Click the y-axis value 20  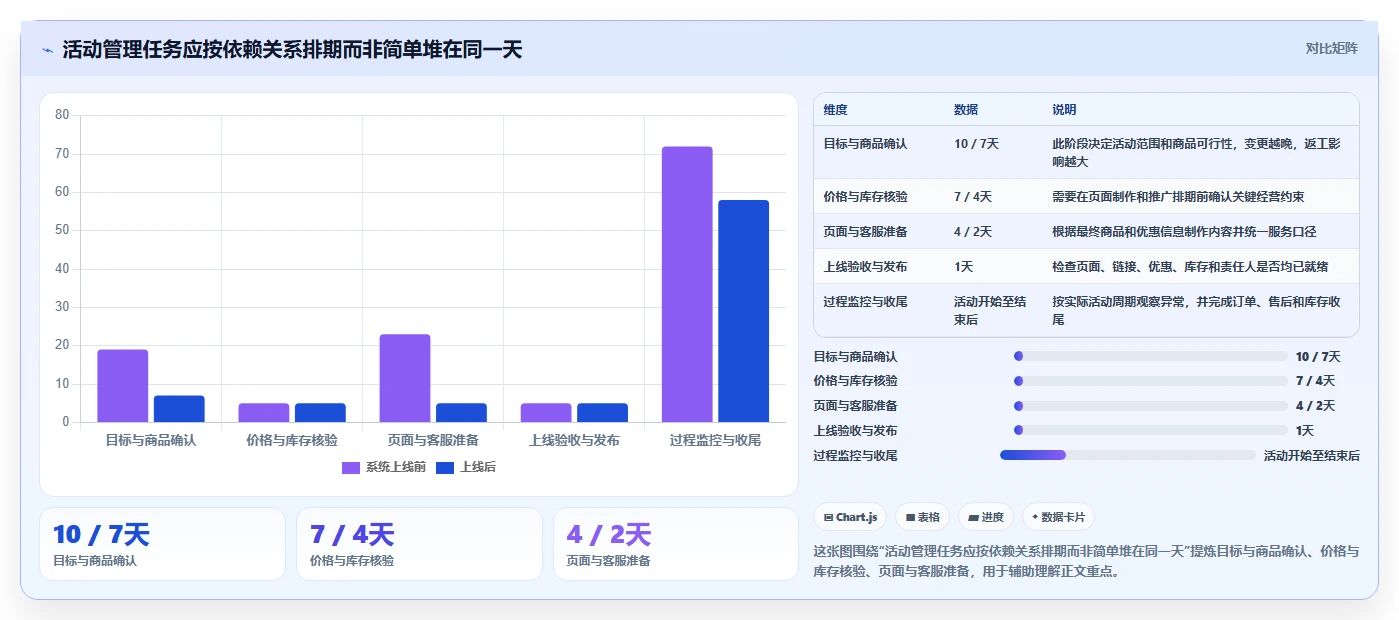click(x=62, y=345)
